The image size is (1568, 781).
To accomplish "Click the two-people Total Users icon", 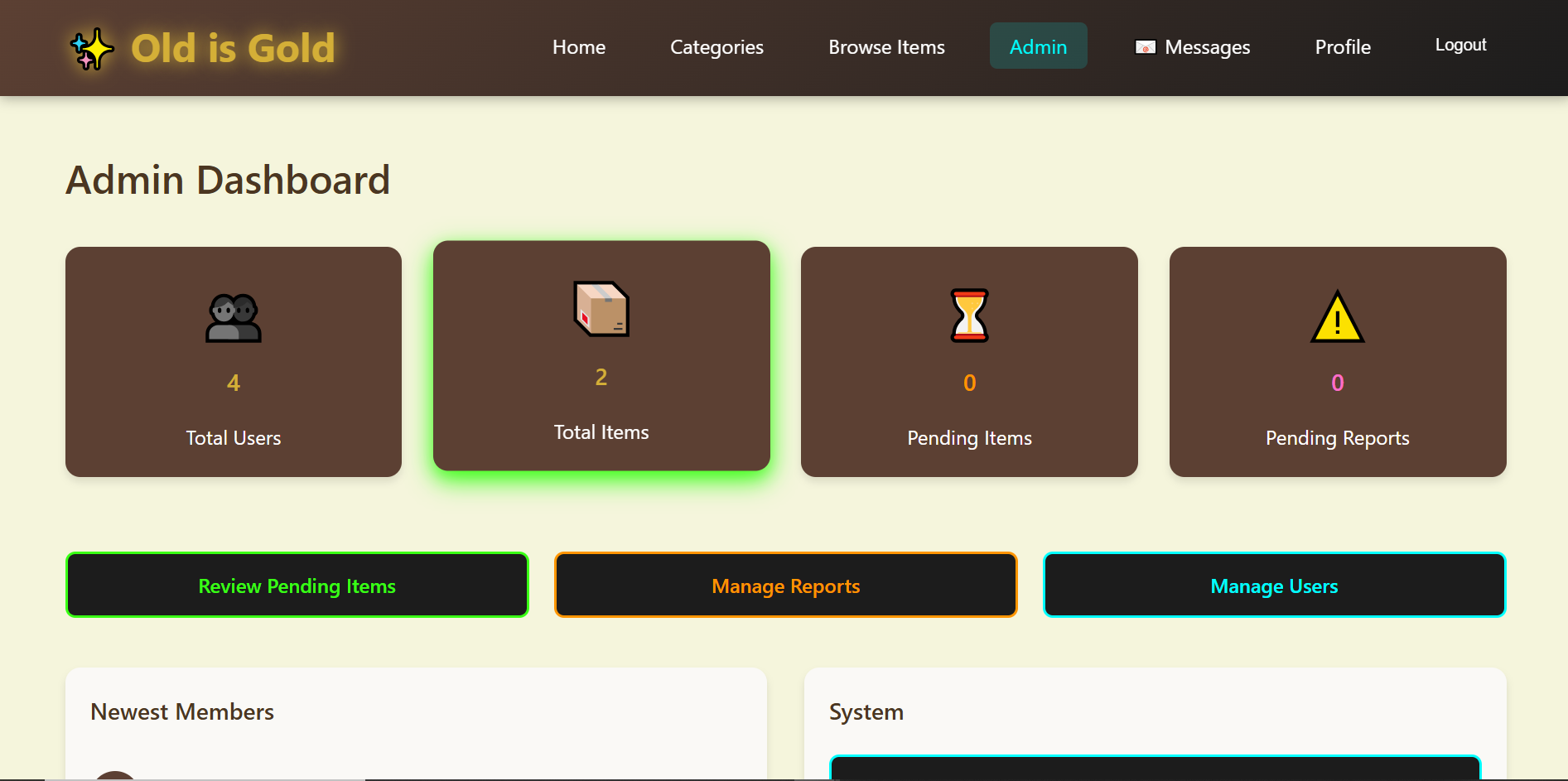I will pyautogui.click(x=234, y=318).
